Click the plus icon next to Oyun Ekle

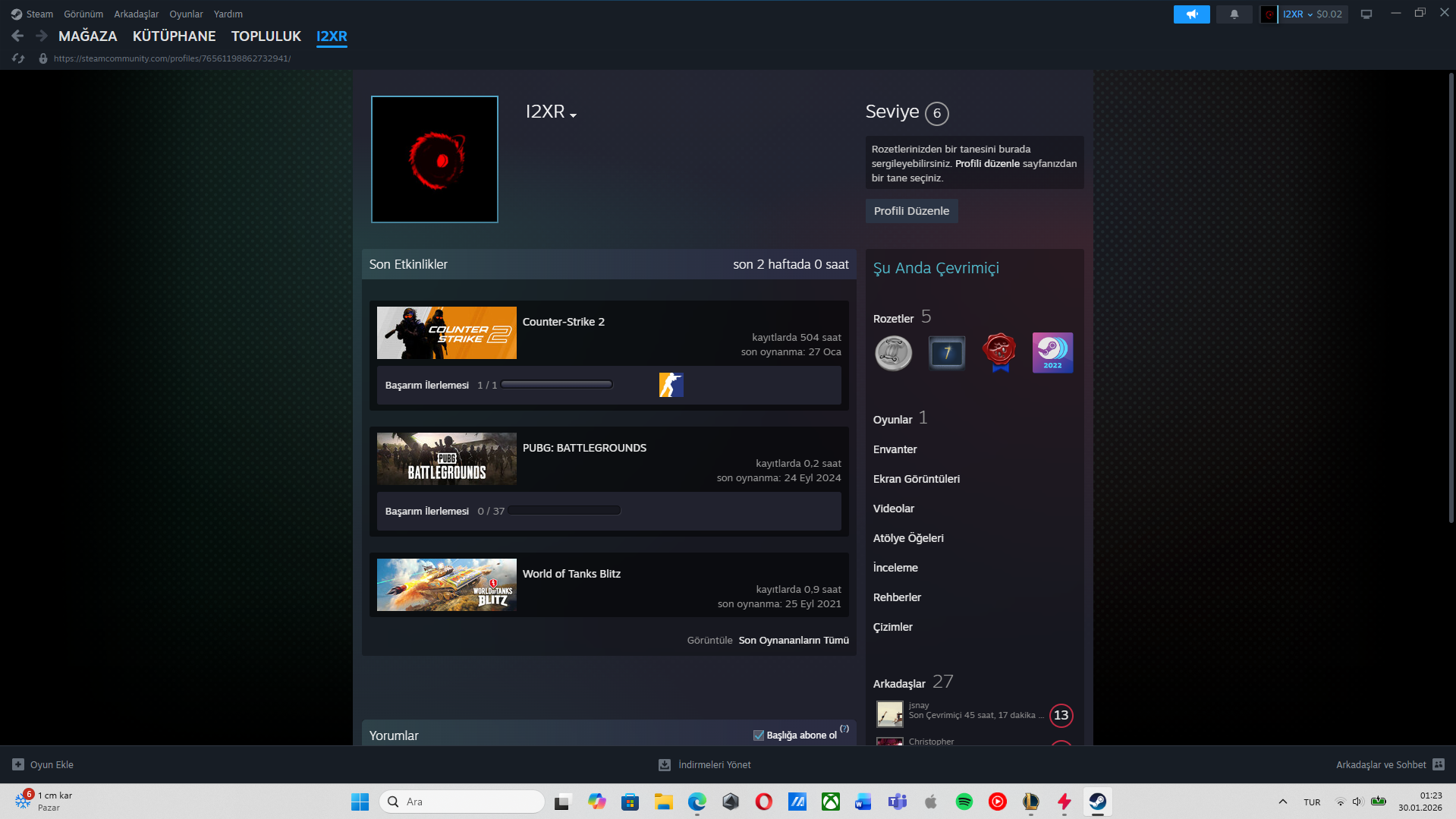pyautogui.click(x=18, y=764)
